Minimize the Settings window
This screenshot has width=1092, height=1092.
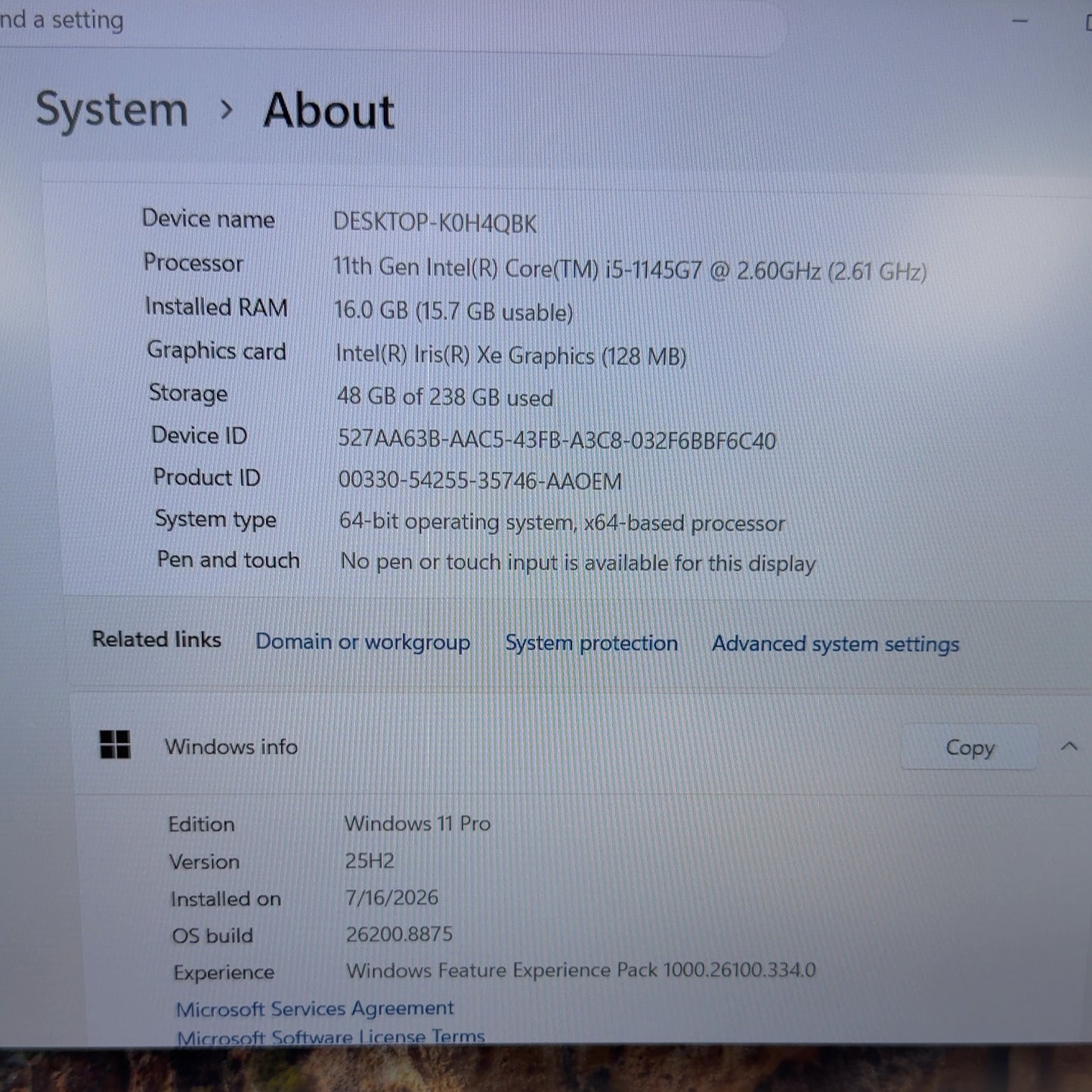(1020, 21)
